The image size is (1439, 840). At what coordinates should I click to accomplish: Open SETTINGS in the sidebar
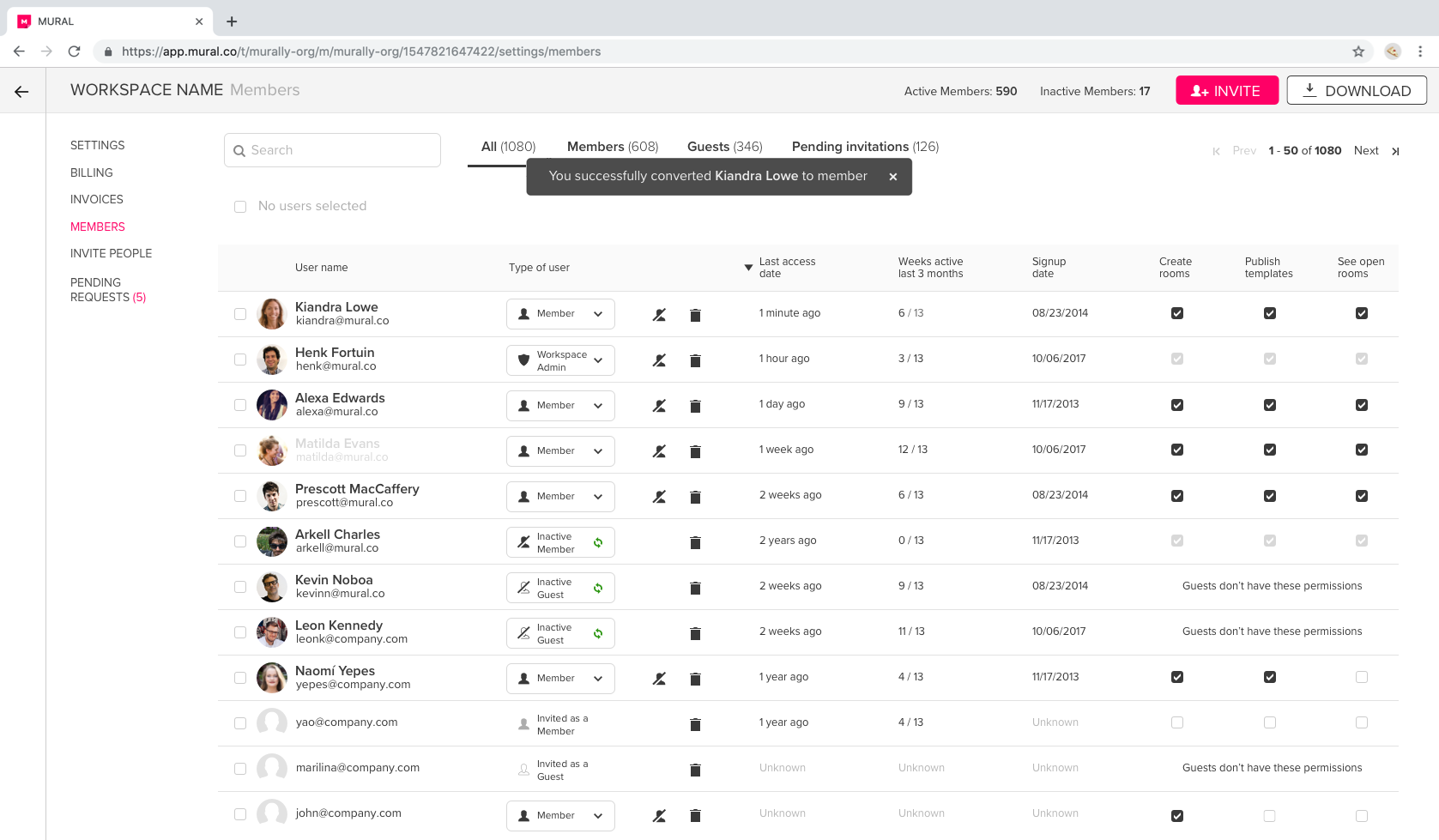(98, 146)
